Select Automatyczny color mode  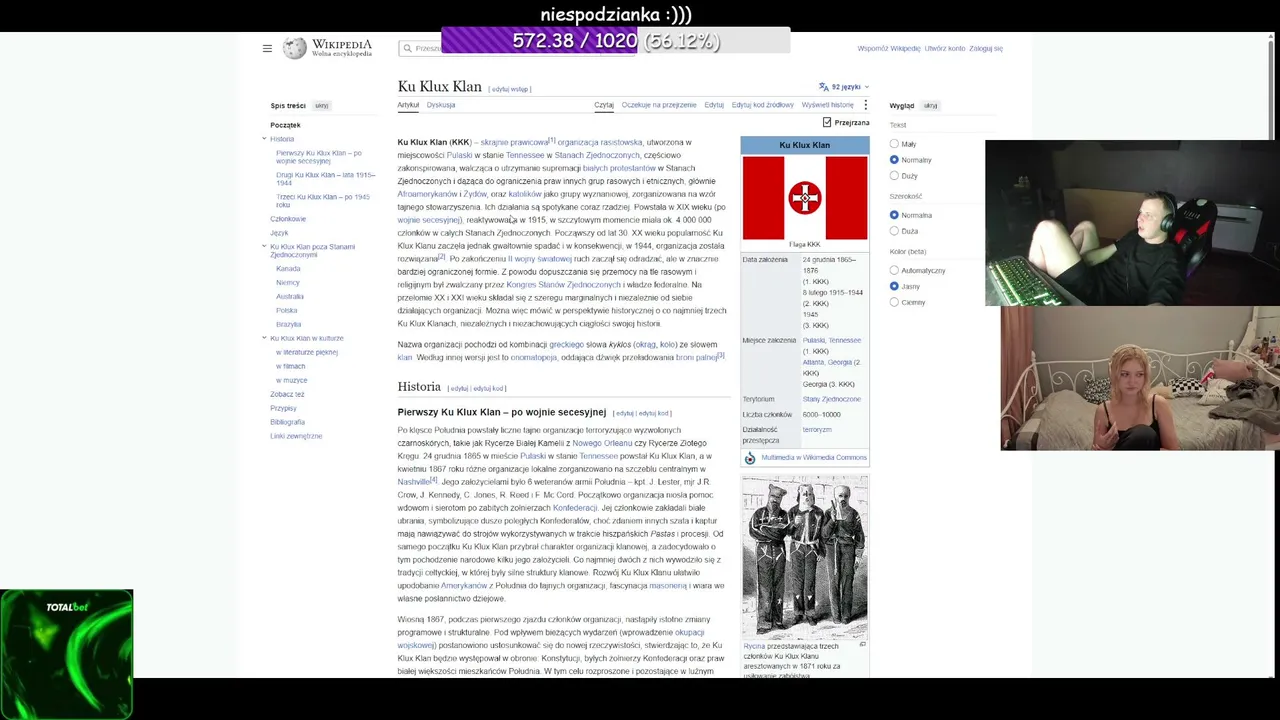click(x=894, y=270)
